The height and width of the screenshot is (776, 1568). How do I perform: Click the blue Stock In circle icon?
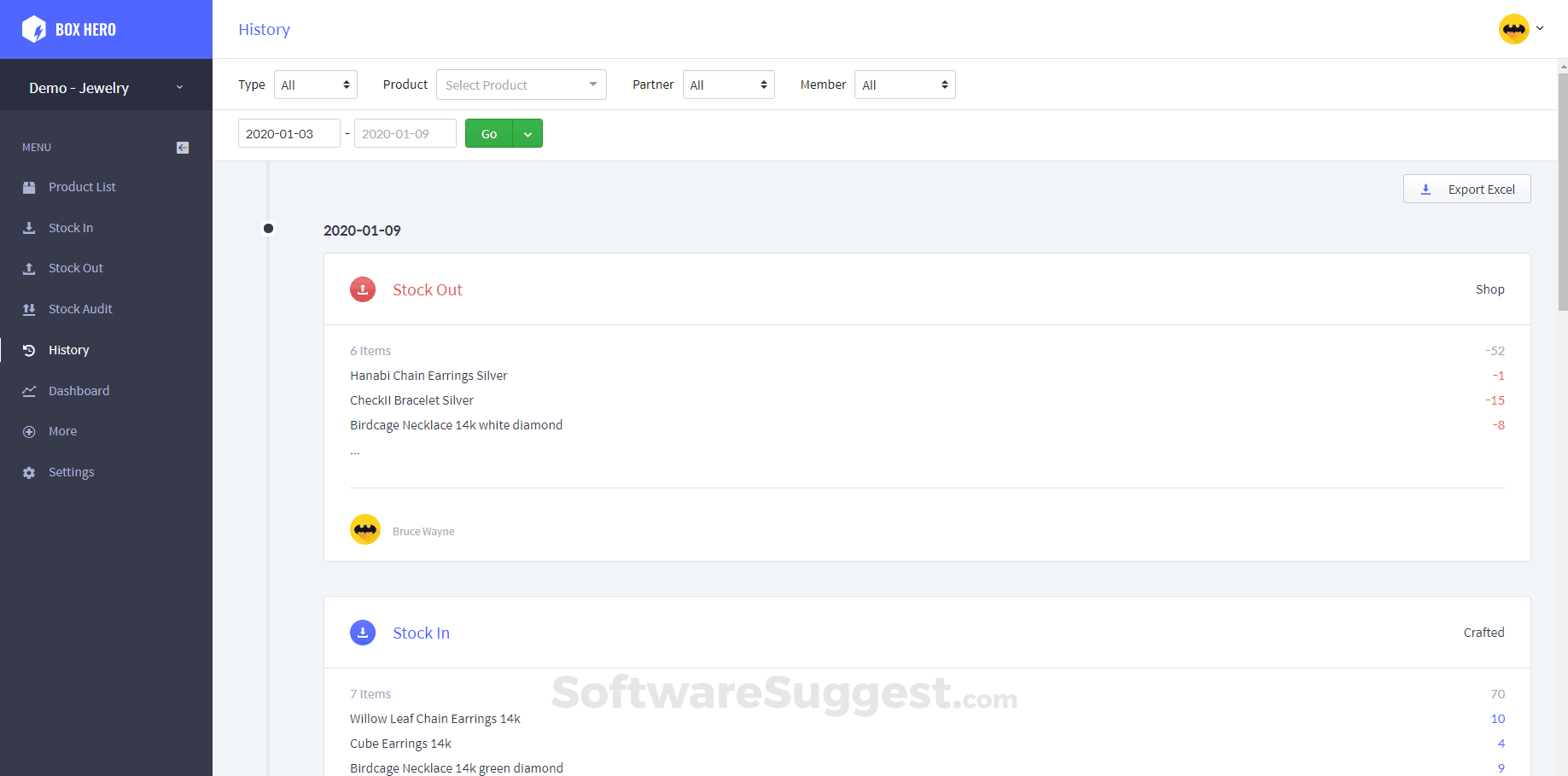[x=363, y=633]
